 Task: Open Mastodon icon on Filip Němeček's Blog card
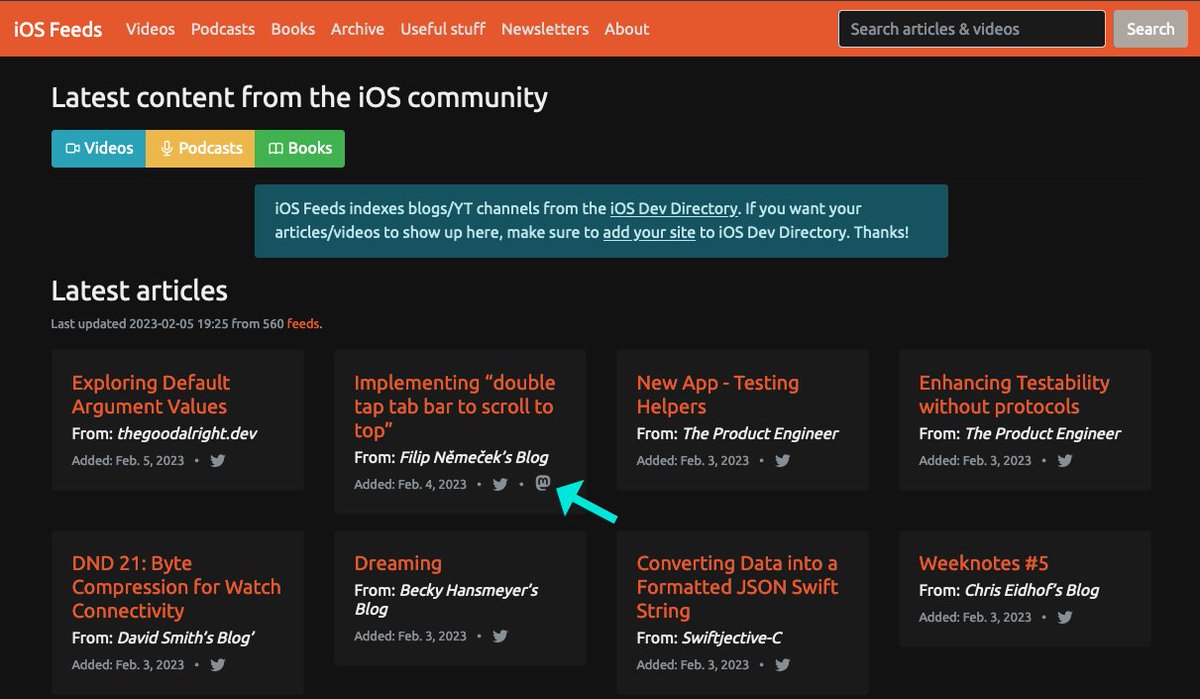tap(543, 484)
